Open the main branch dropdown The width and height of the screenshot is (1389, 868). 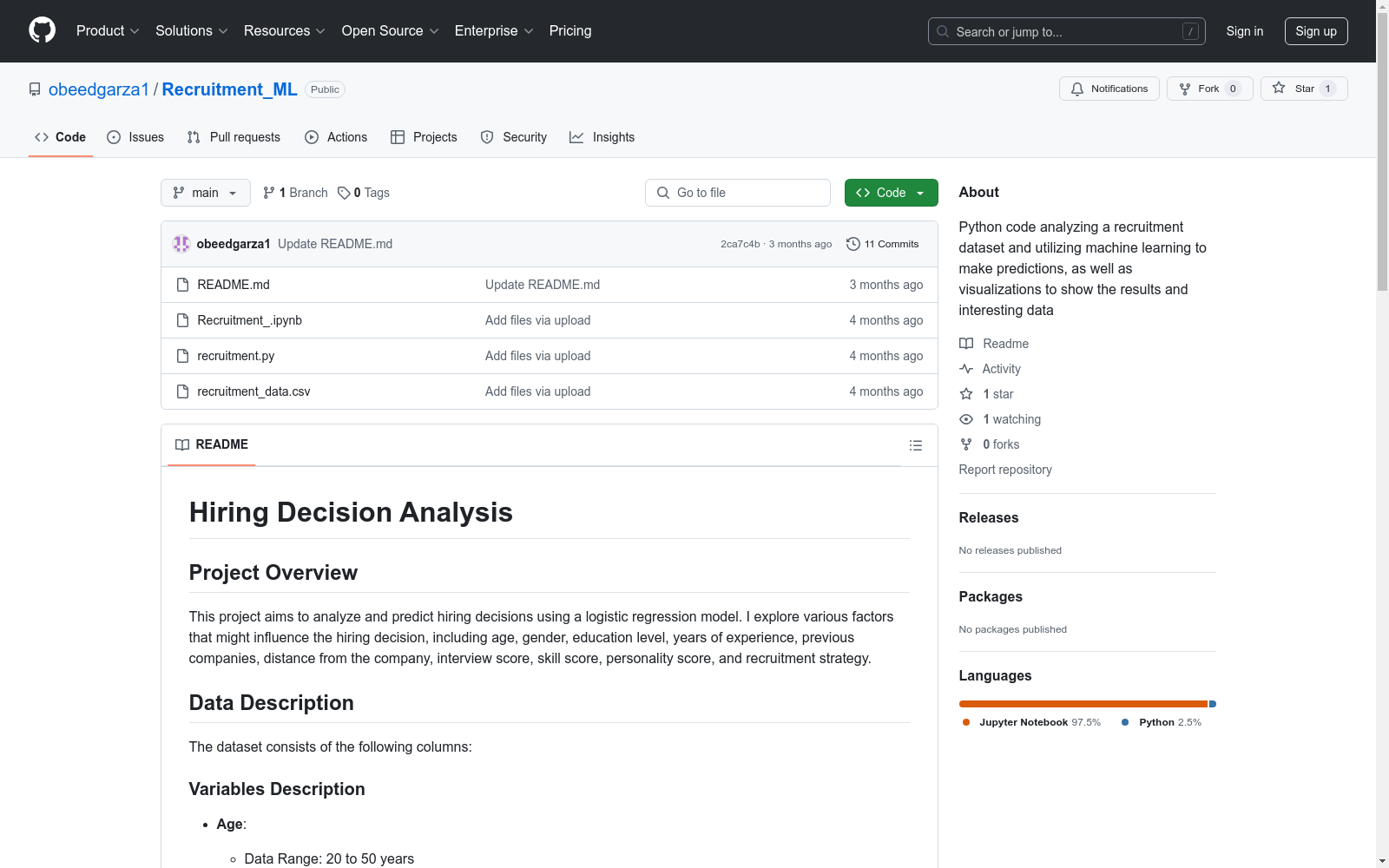206,193
